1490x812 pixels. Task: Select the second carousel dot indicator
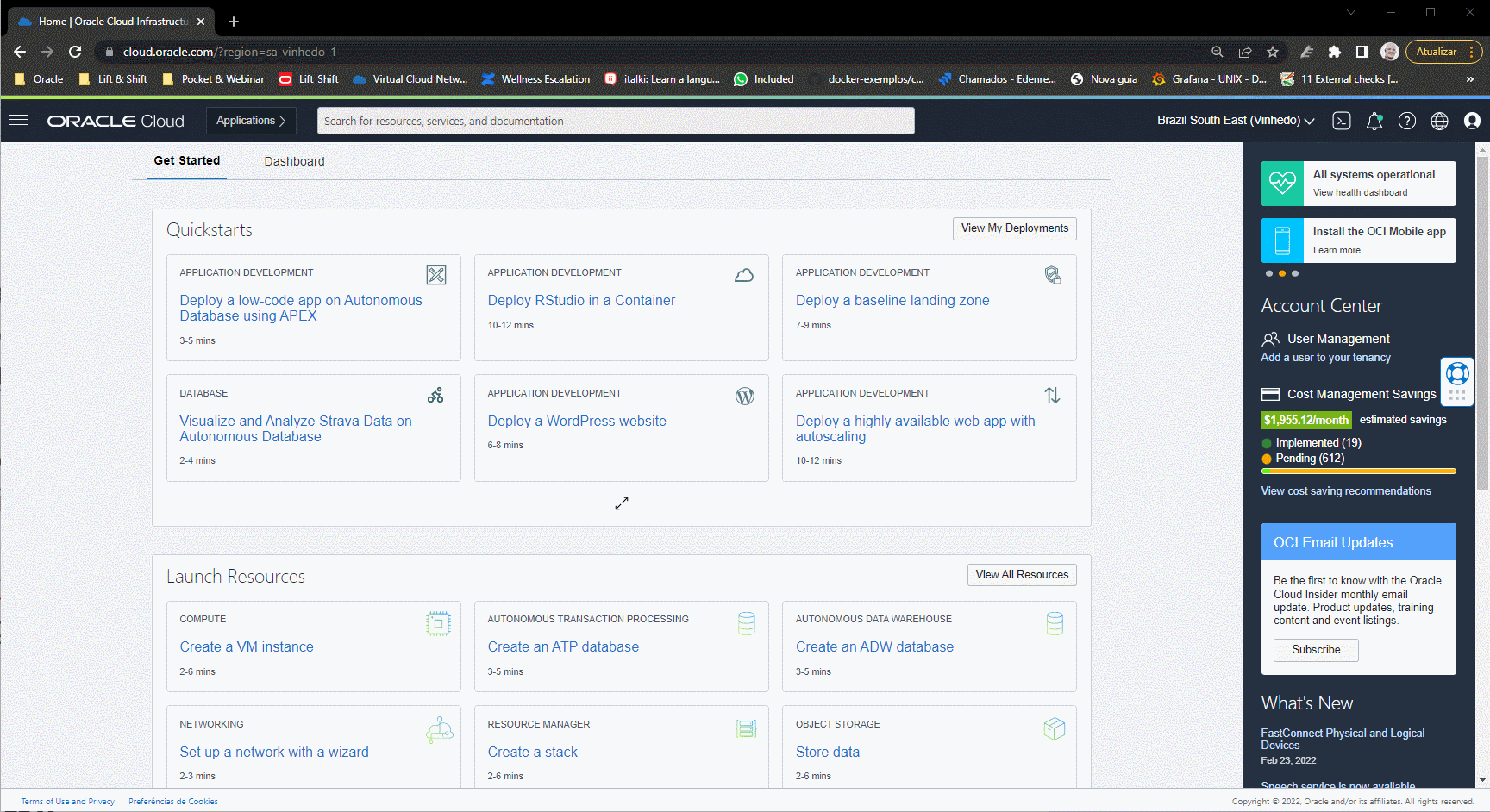point(1282,273)
